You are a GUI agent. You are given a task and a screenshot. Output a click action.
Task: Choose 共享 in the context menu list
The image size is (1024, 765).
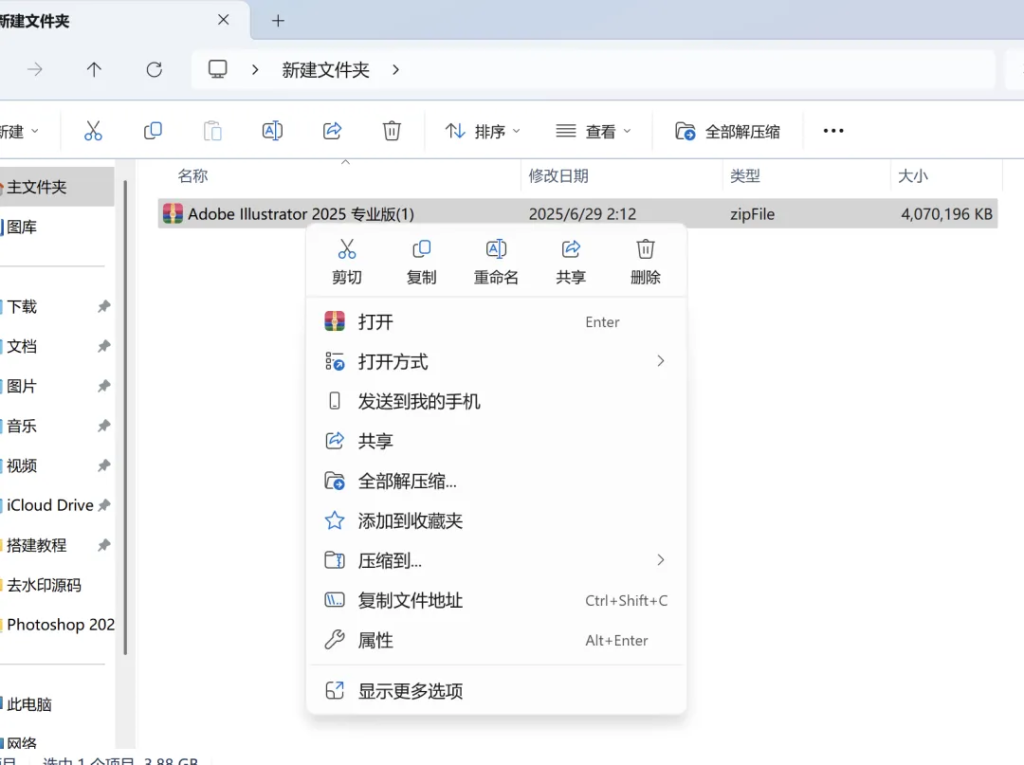pos(496,441)
